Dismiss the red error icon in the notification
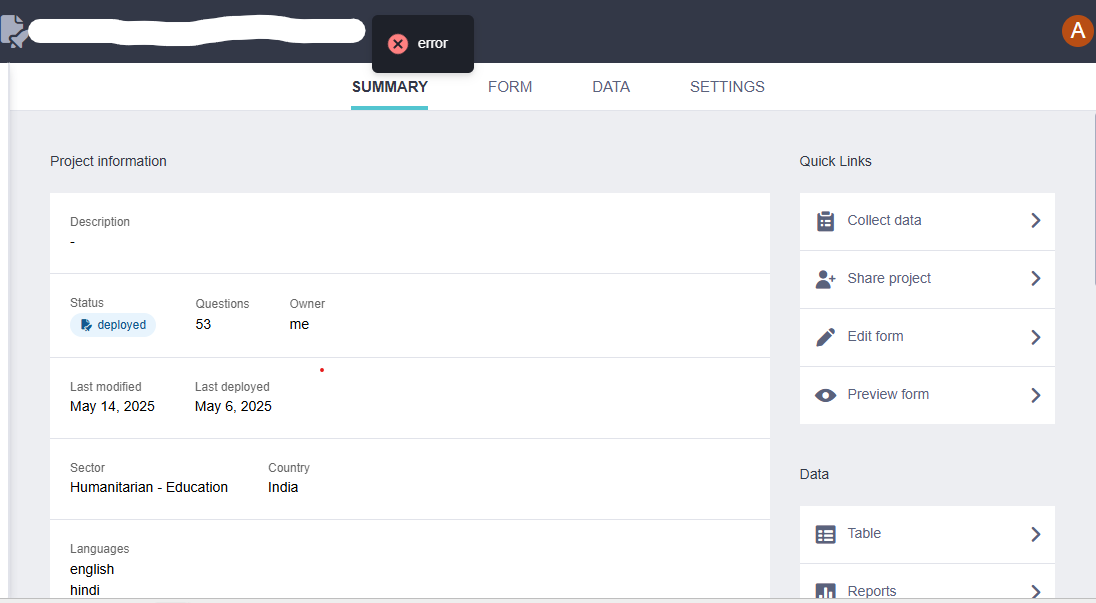Screen dimensions: 1096x603 coord(398,44)
